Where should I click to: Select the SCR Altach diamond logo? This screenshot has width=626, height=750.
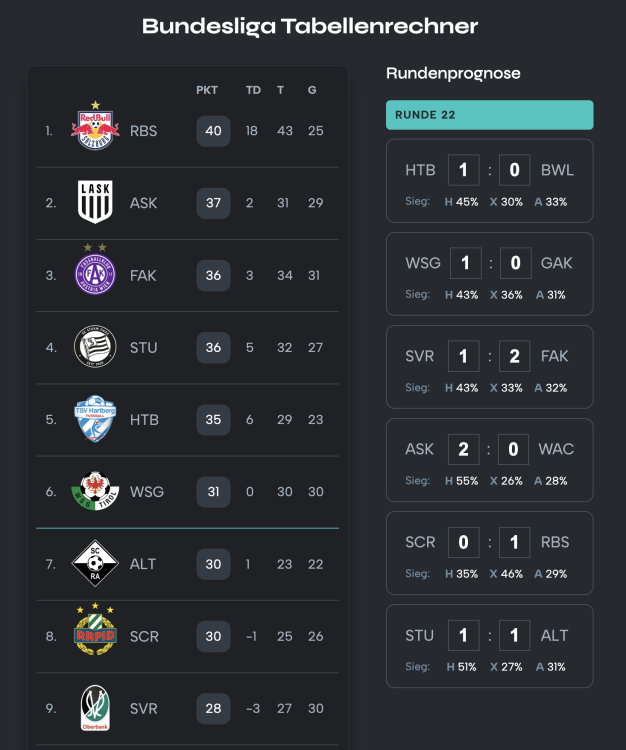(96, 564)
